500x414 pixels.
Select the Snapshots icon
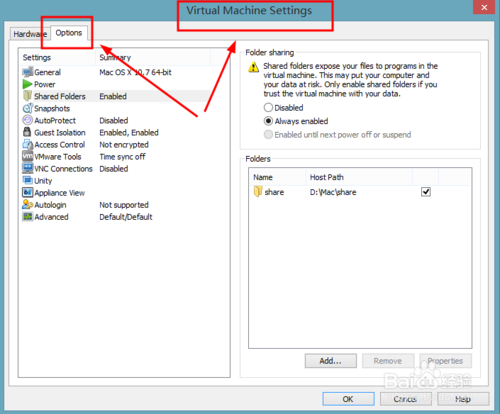[28, 108]
